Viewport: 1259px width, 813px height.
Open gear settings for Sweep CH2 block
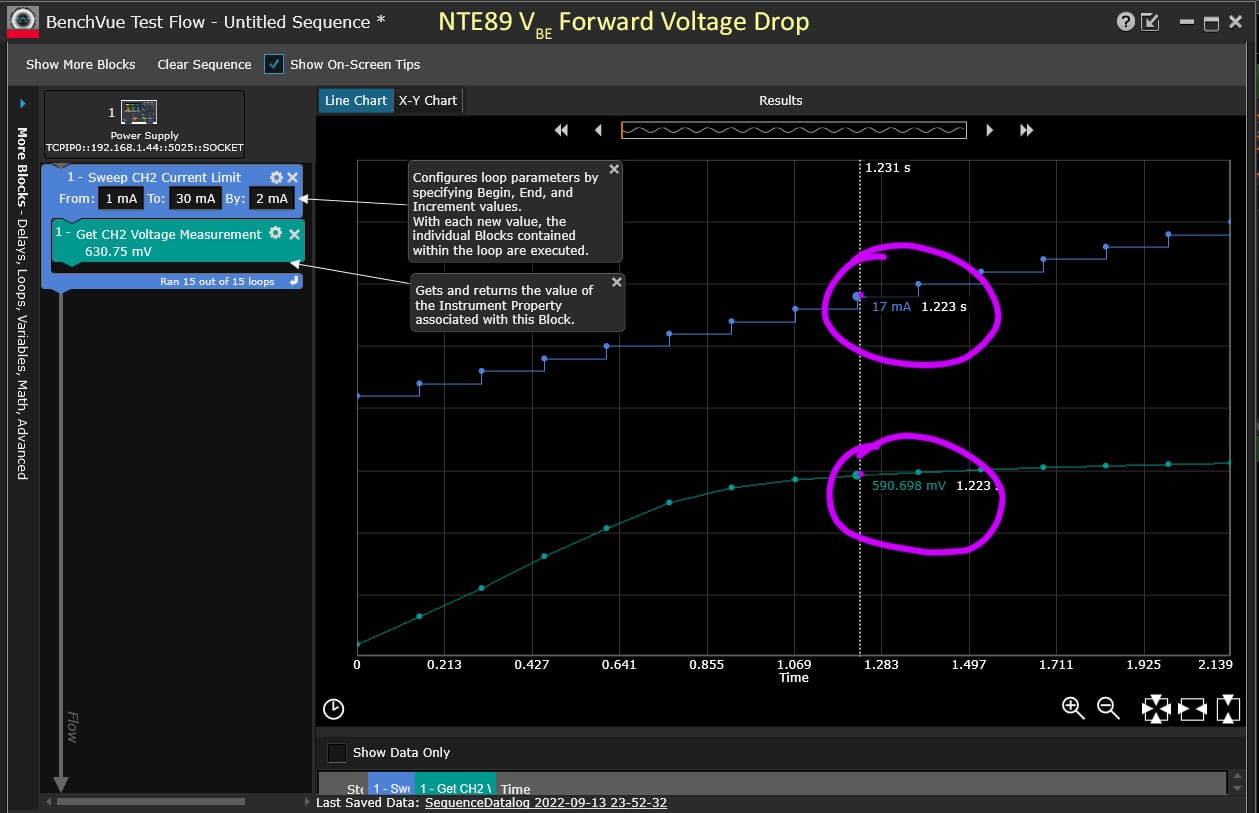(276, 177)
